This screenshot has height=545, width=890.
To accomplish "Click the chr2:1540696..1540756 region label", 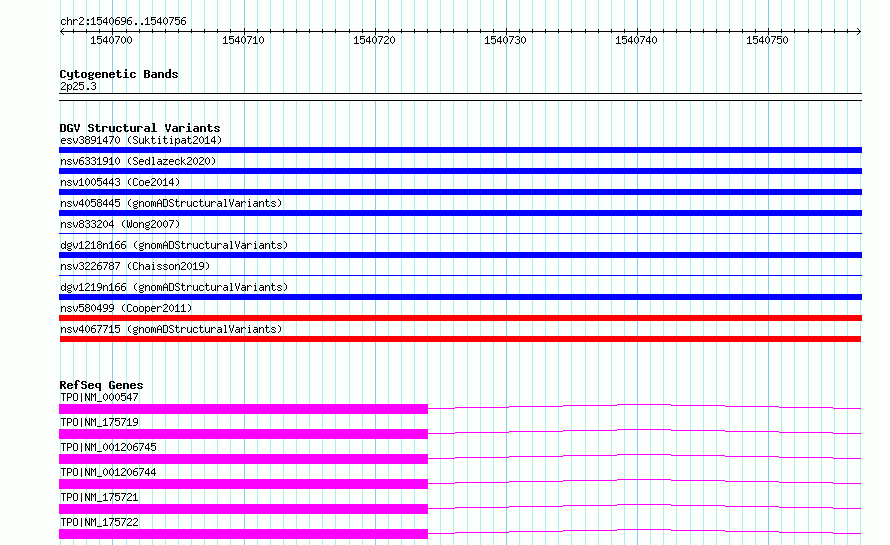I will [123, 21].
